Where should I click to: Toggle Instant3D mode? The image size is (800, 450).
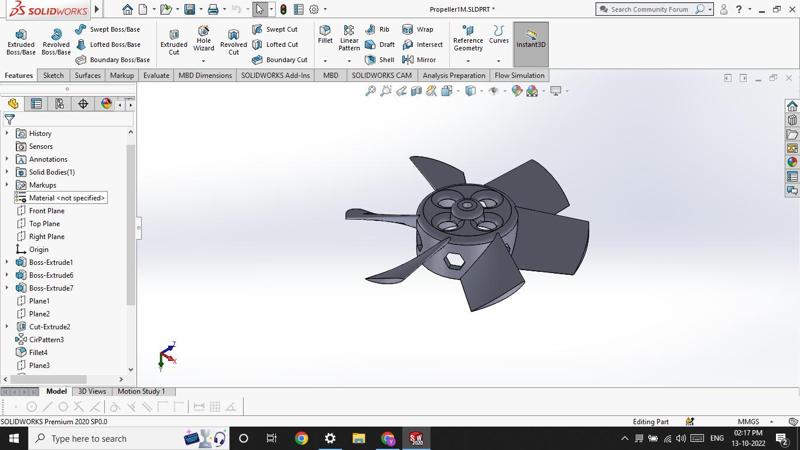pyautogui.click(x=531, y=44)
